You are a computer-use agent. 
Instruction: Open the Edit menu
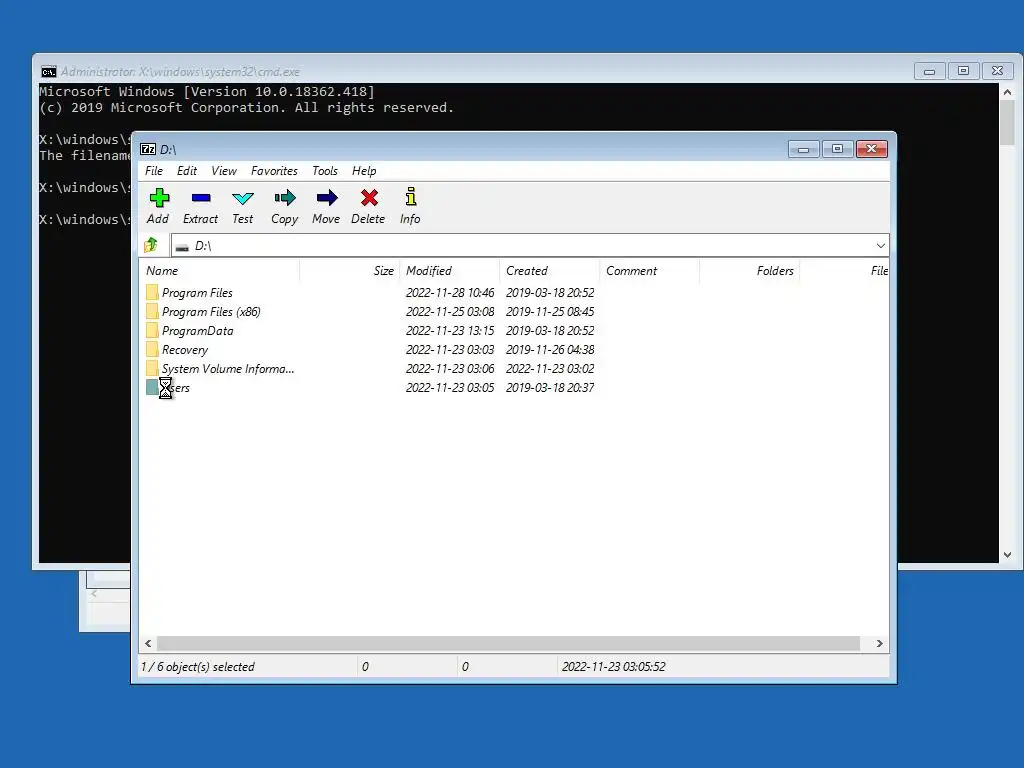coord(187,171)
